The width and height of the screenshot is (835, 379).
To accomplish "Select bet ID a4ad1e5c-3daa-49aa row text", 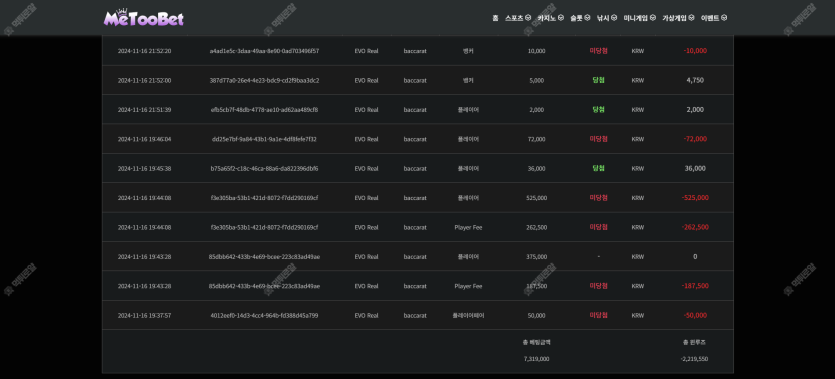I will pyautogui.click(x=264, y=51).
